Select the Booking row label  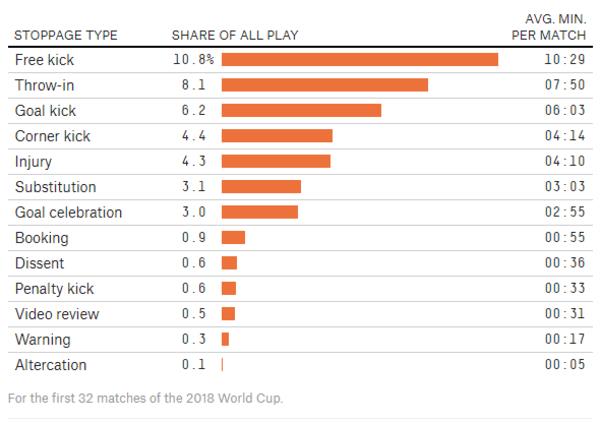(x=42, y=238)
